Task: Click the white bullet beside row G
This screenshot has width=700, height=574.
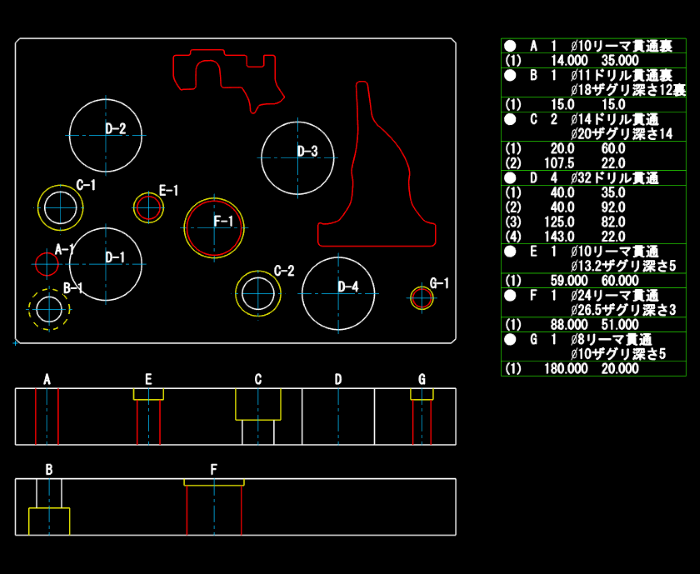Action: (510, 340)
